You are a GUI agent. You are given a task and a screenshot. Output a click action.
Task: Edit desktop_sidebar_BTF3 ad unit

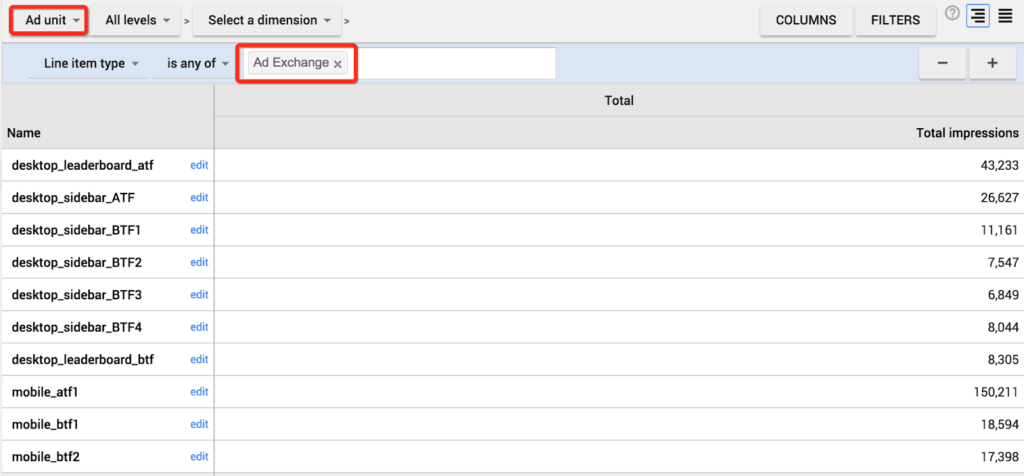pyautogui.click(x=199, y=294)
